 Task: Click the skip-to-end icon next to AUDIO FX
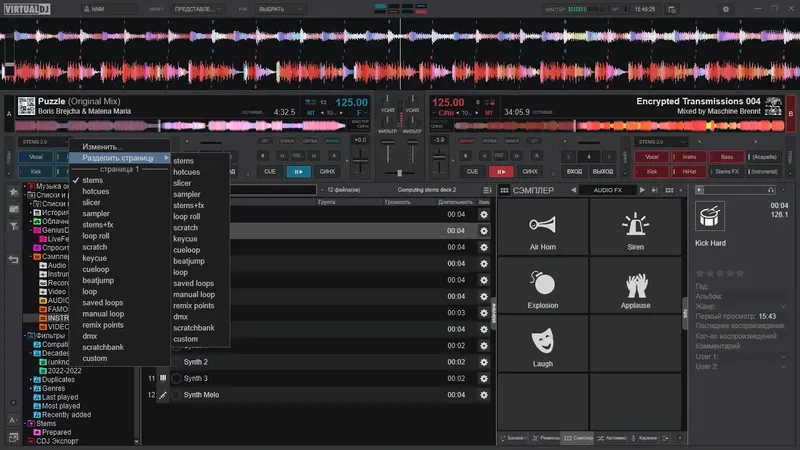655,190
